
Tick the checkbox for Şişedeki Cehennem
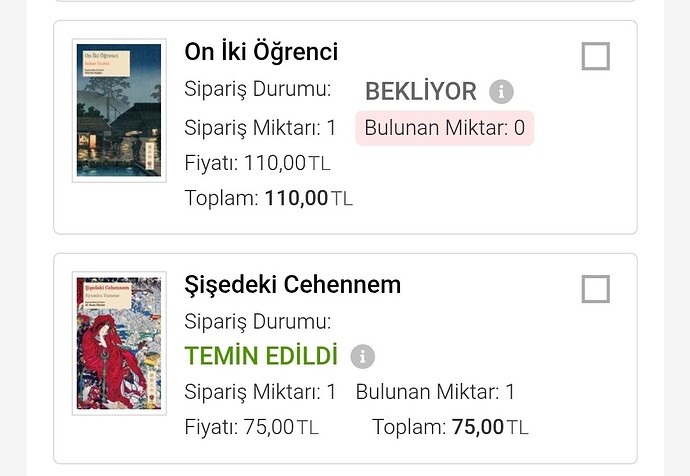click(595, 289)
